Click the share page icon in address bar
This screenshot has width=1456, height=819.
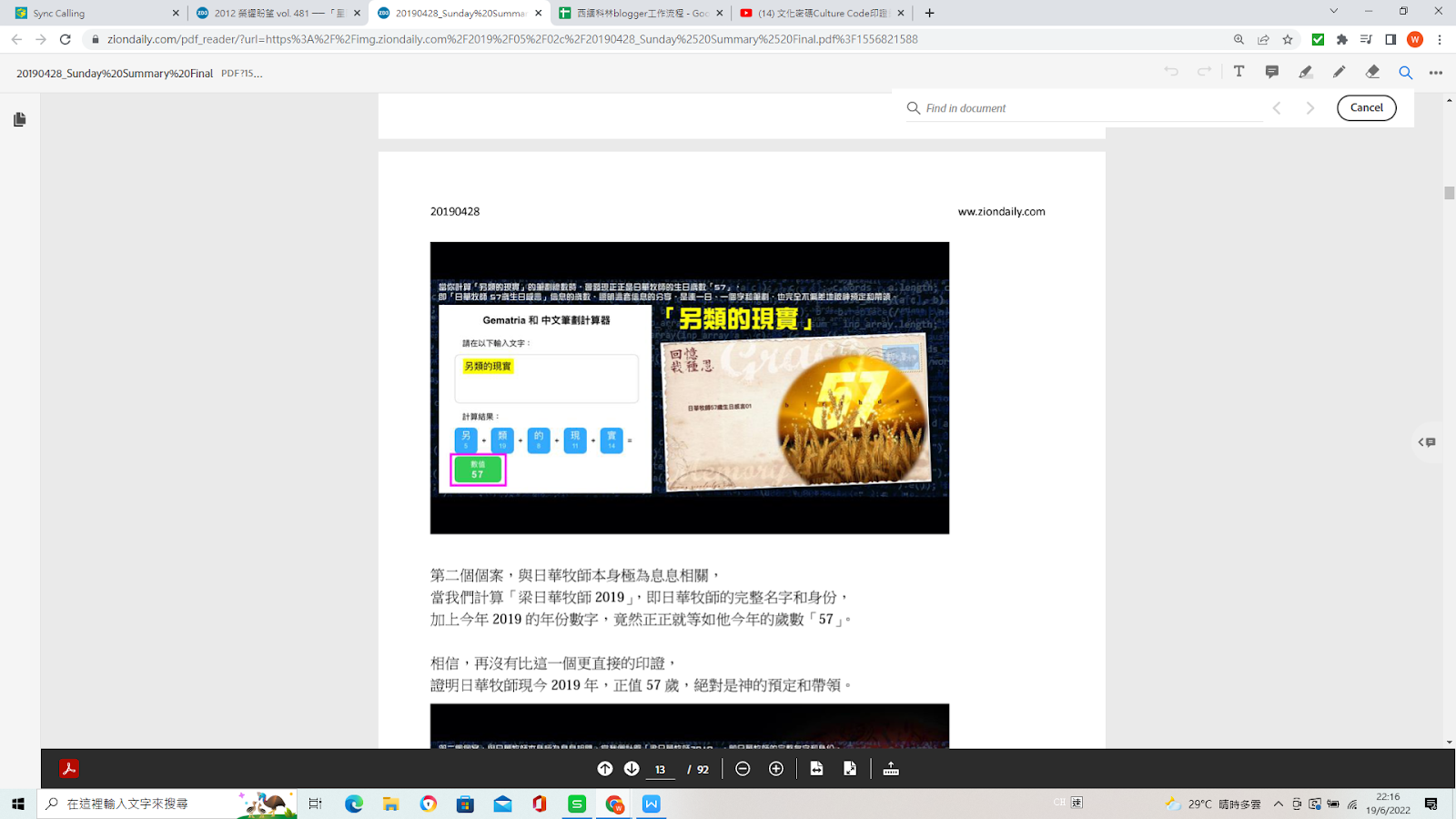(1263, 39)
